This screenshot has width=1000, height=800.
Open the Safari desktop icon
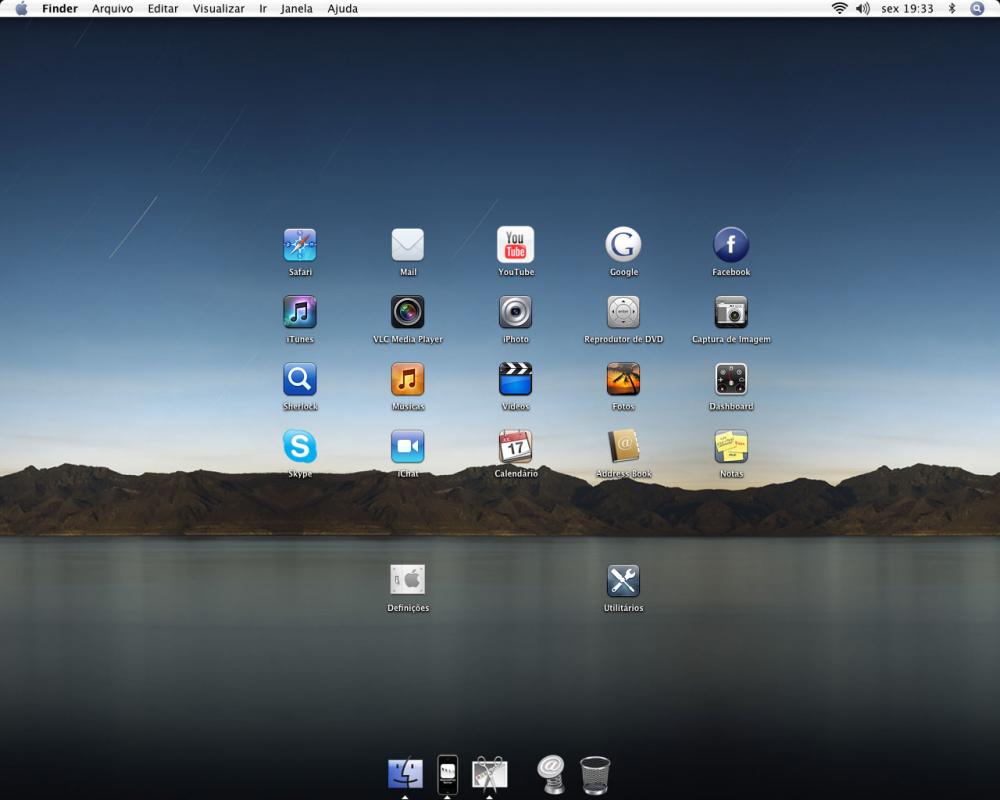point(300,245)
